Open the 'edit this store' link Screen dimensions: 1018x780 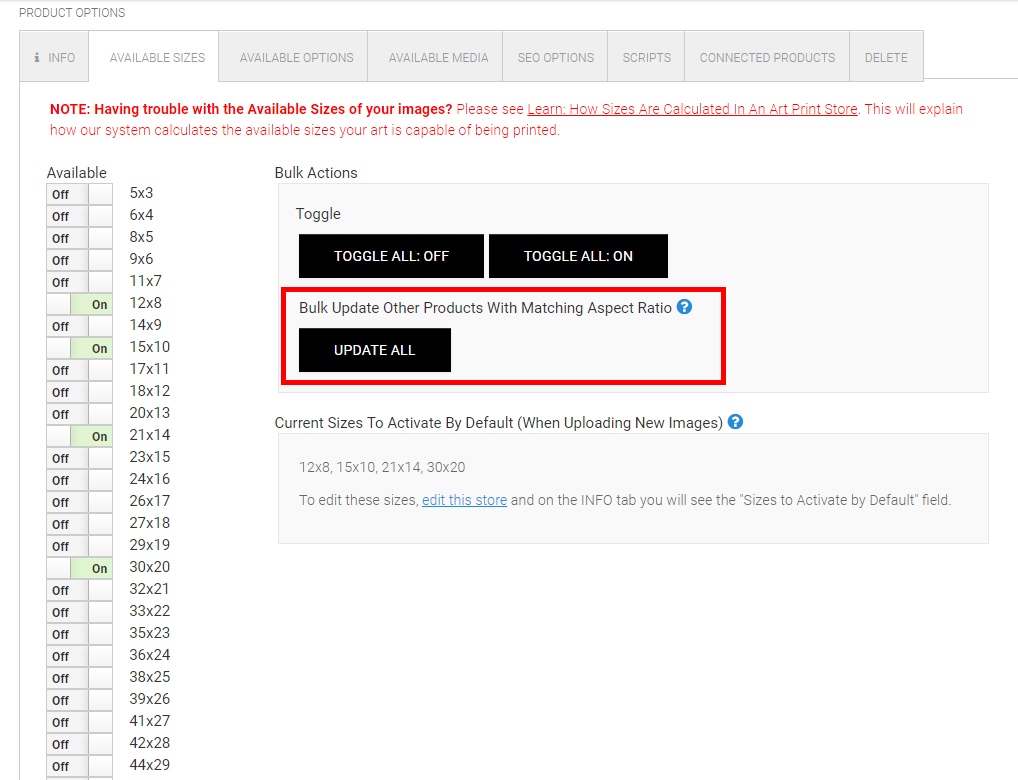464,500
